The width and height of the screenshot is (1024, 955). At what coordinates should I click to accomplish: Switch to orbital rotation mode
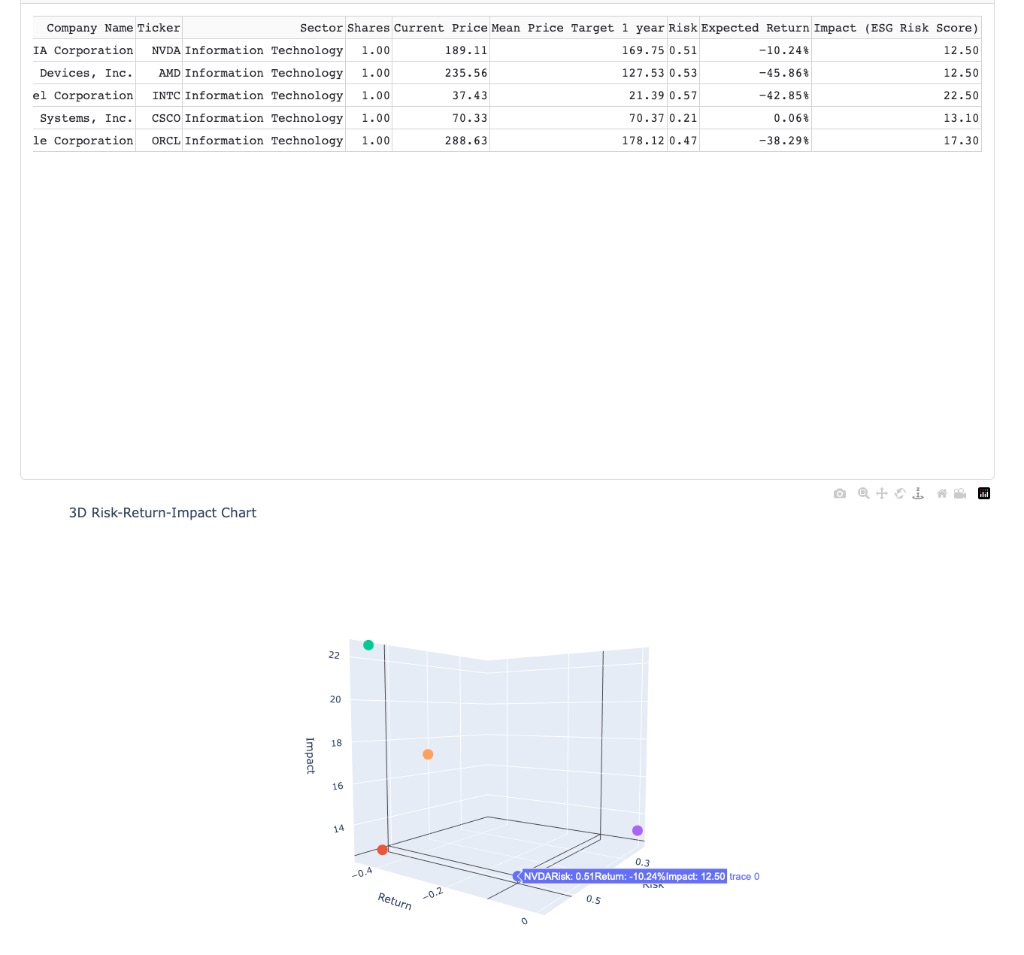point(901,492)
